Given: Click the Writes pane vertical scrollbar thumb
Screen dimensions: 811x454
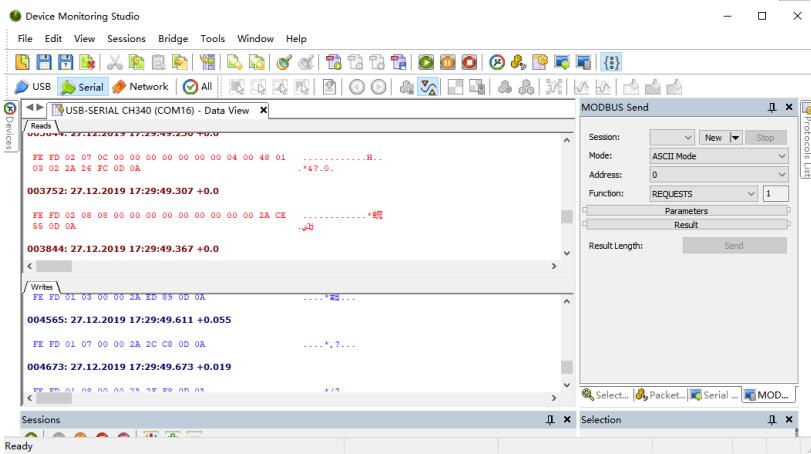Looking at the screenshot, I should (x=567, y=367).
